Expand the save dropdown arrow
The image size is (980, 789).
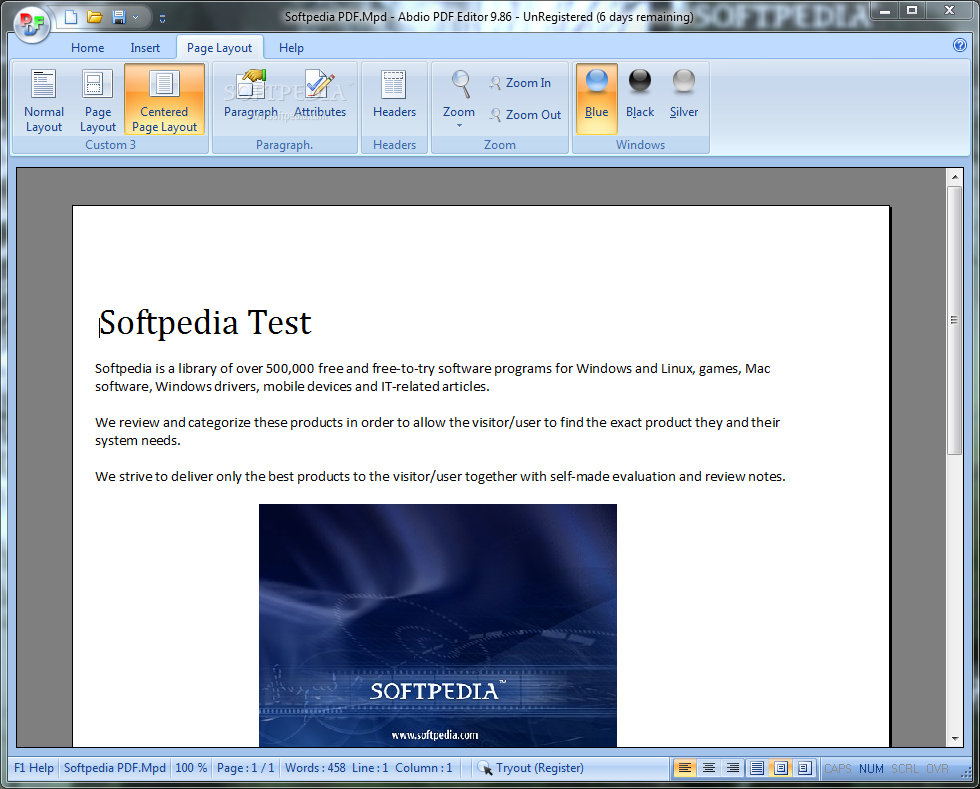point(136,18)
